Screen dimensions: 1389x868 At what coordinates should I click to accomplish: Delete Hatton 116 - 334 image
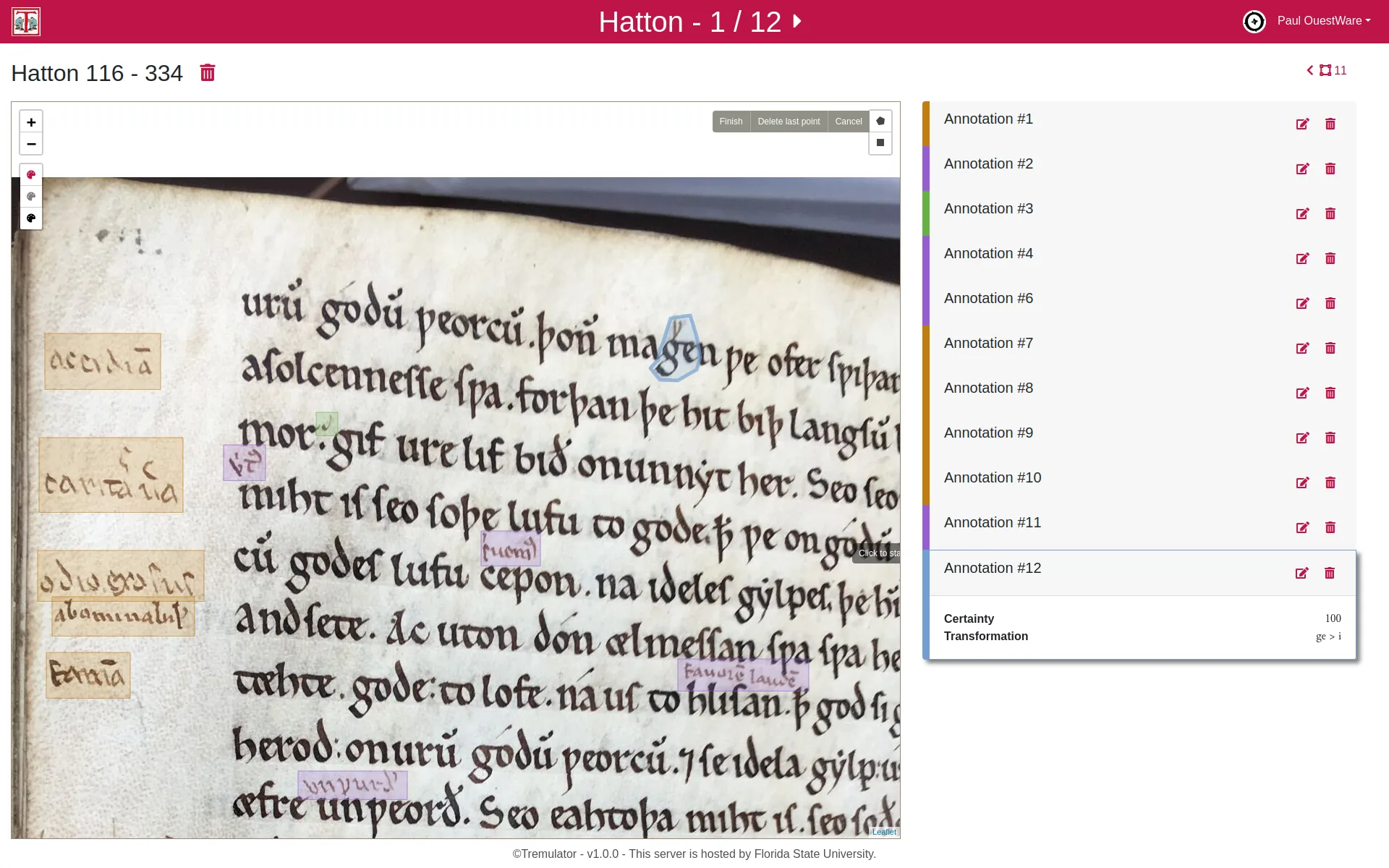208,73
